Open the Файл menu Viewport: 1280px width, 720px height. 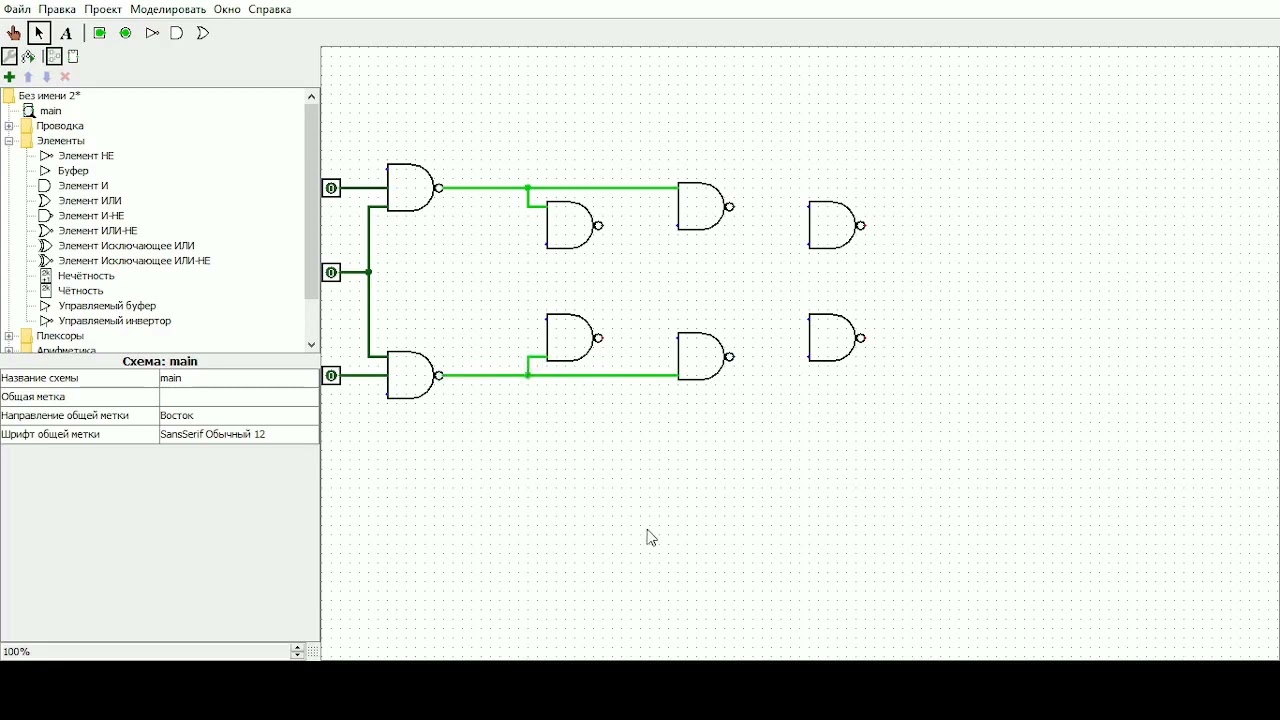click(x=17, y=9)
